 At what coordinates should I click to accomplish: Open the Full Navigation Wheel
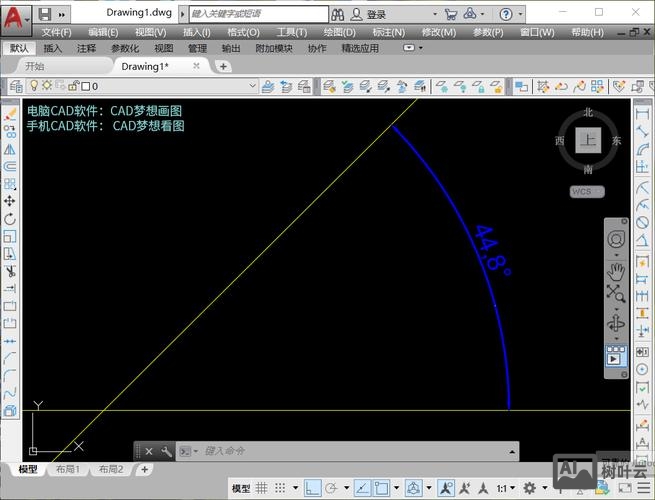[x=616, y=240]
